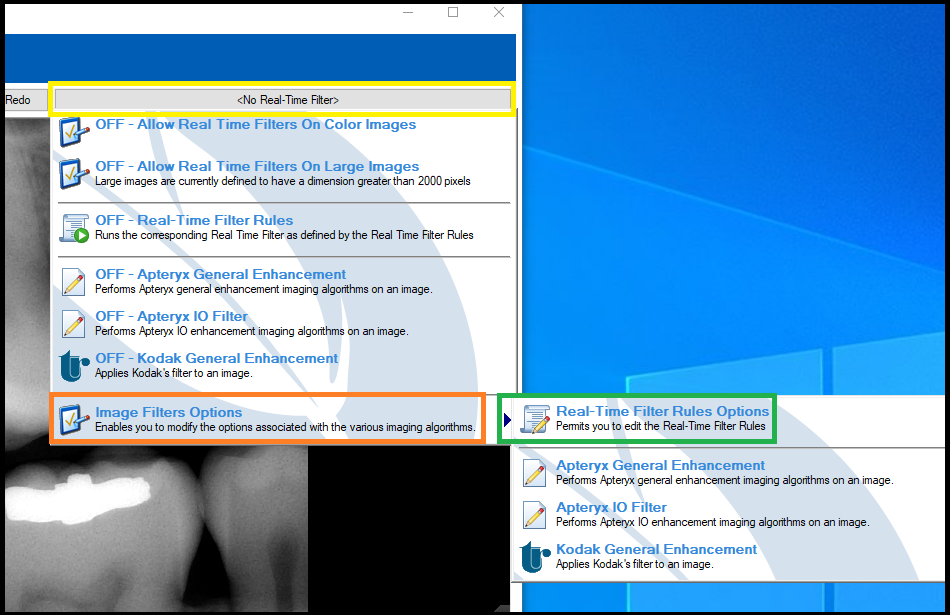Viewport: 950px width, 615px height.
Task: Toggle Allow Real Time Filters On Color Images
Action: coord(255,124)
